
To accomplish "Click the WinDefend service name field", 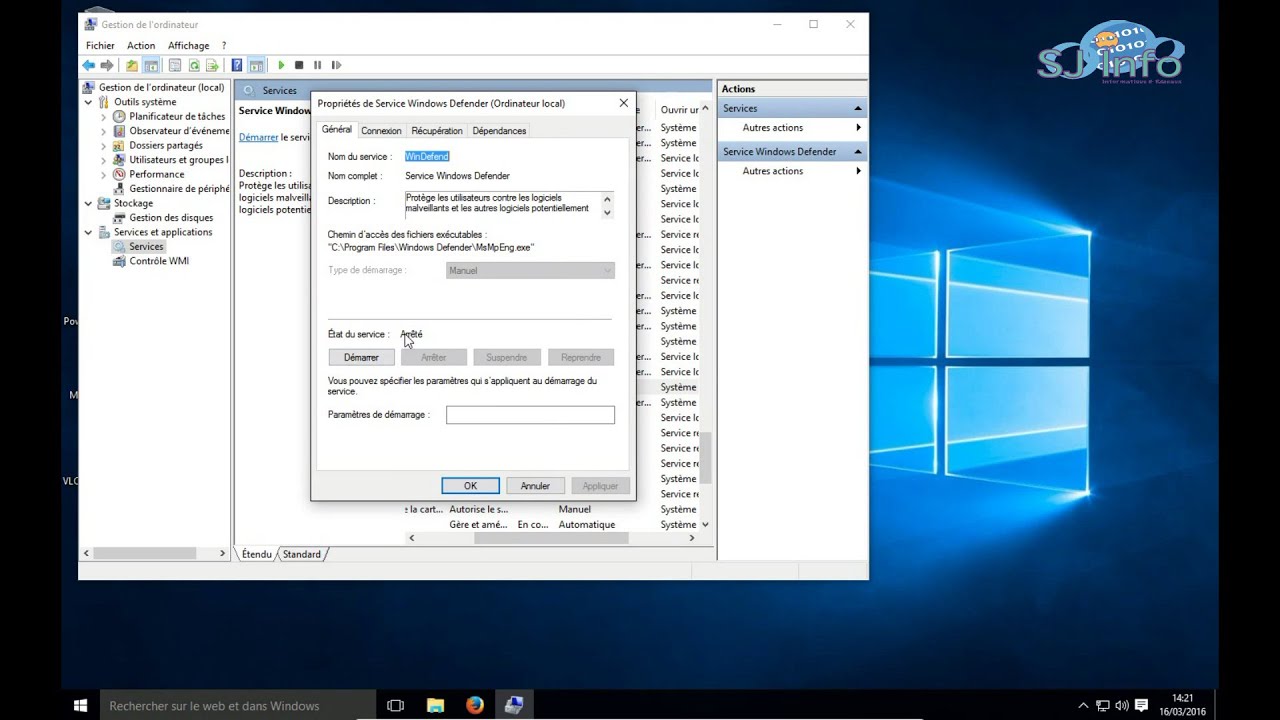I will pyautogui.click(x=427, y=156).
